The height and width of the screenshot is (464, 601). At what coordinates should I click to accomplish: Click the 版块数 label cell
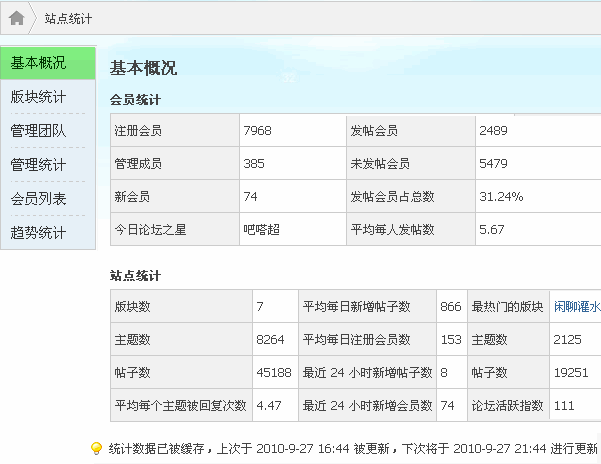point(133,307)
